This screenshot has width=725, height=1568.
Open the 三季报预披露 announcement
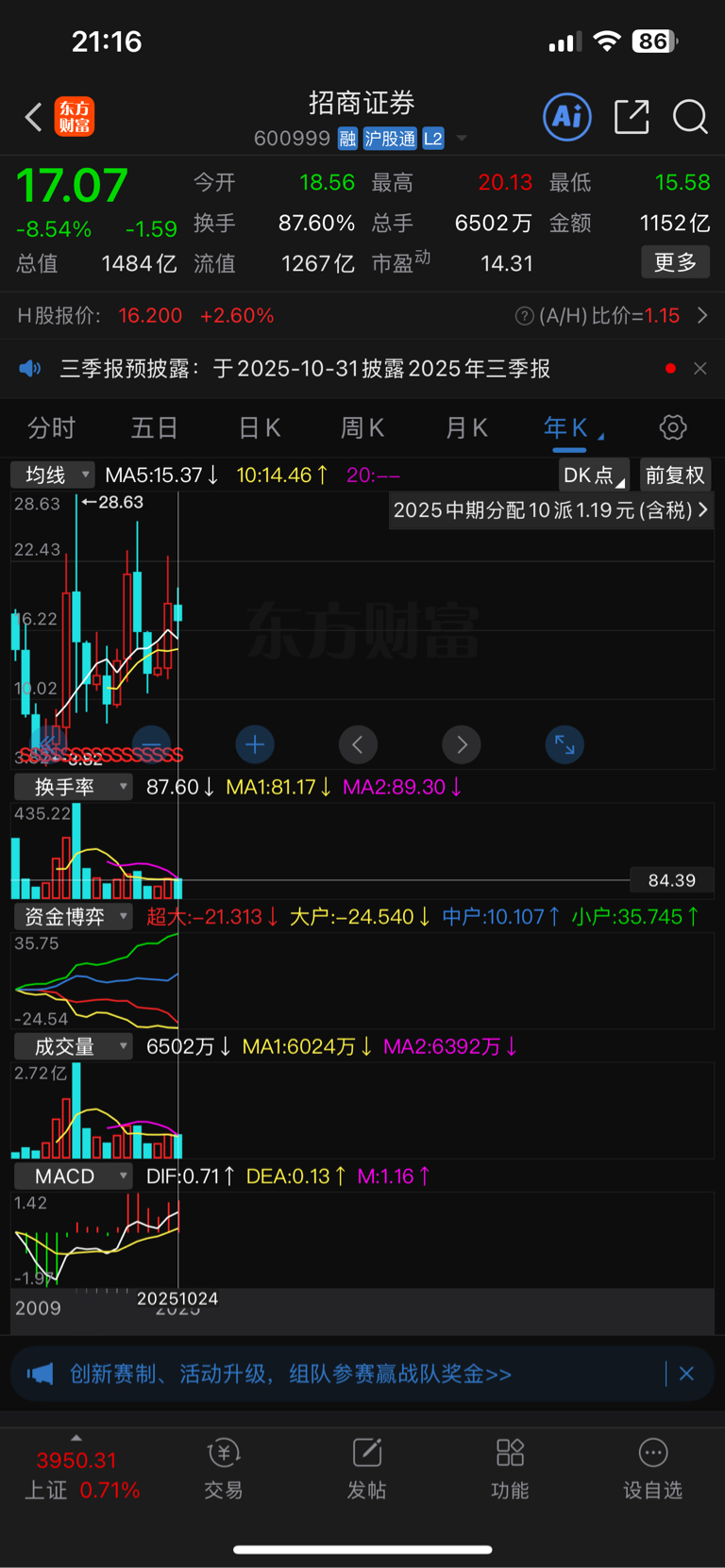(x=305, y=369)
